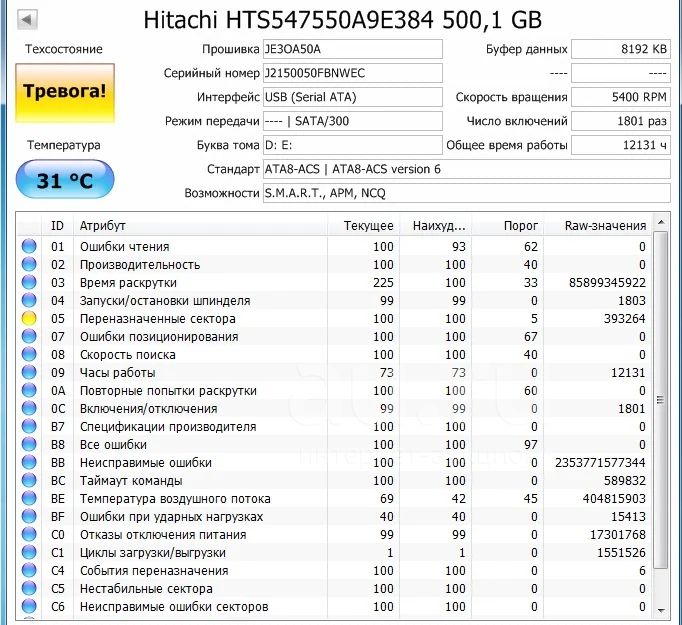
Task: Select status icon for Часы работы
Action: point(29,372)
